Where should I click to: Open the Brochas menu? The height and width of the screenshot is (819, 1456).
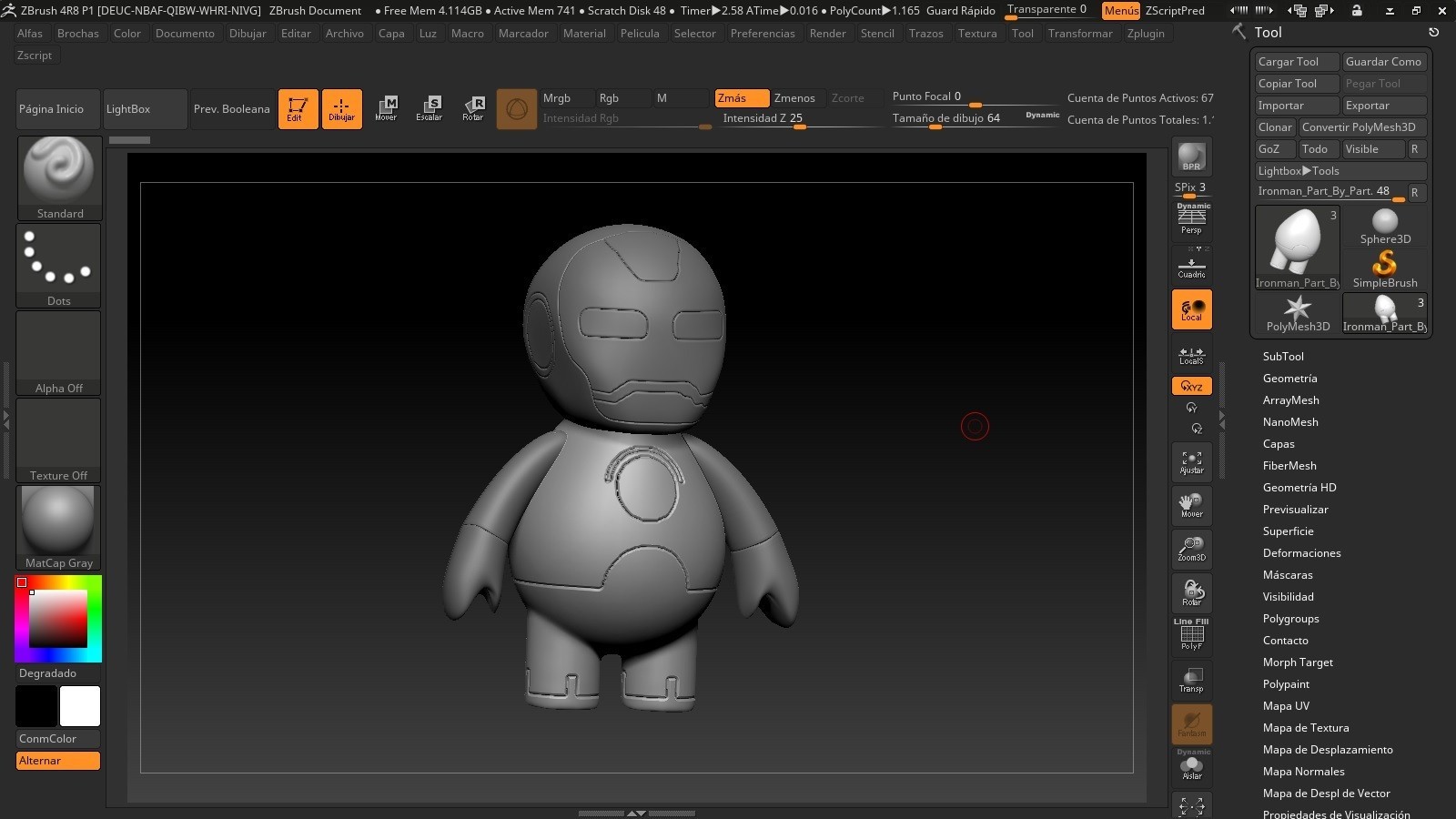pyautogui.click(x=78, y=34)
